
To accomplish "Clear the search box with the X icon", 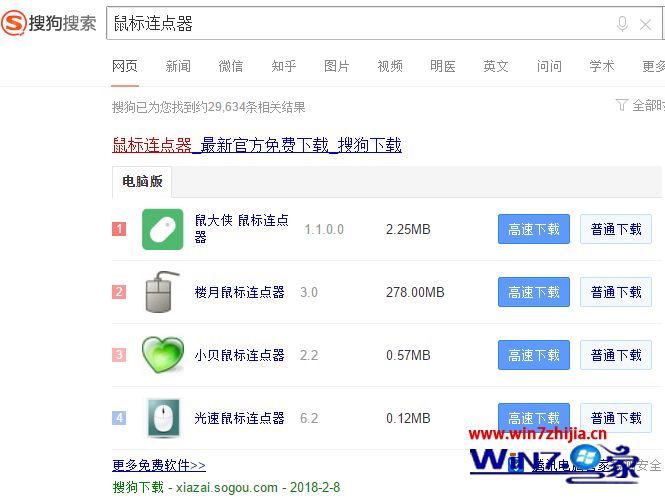I will click(645, 25).
